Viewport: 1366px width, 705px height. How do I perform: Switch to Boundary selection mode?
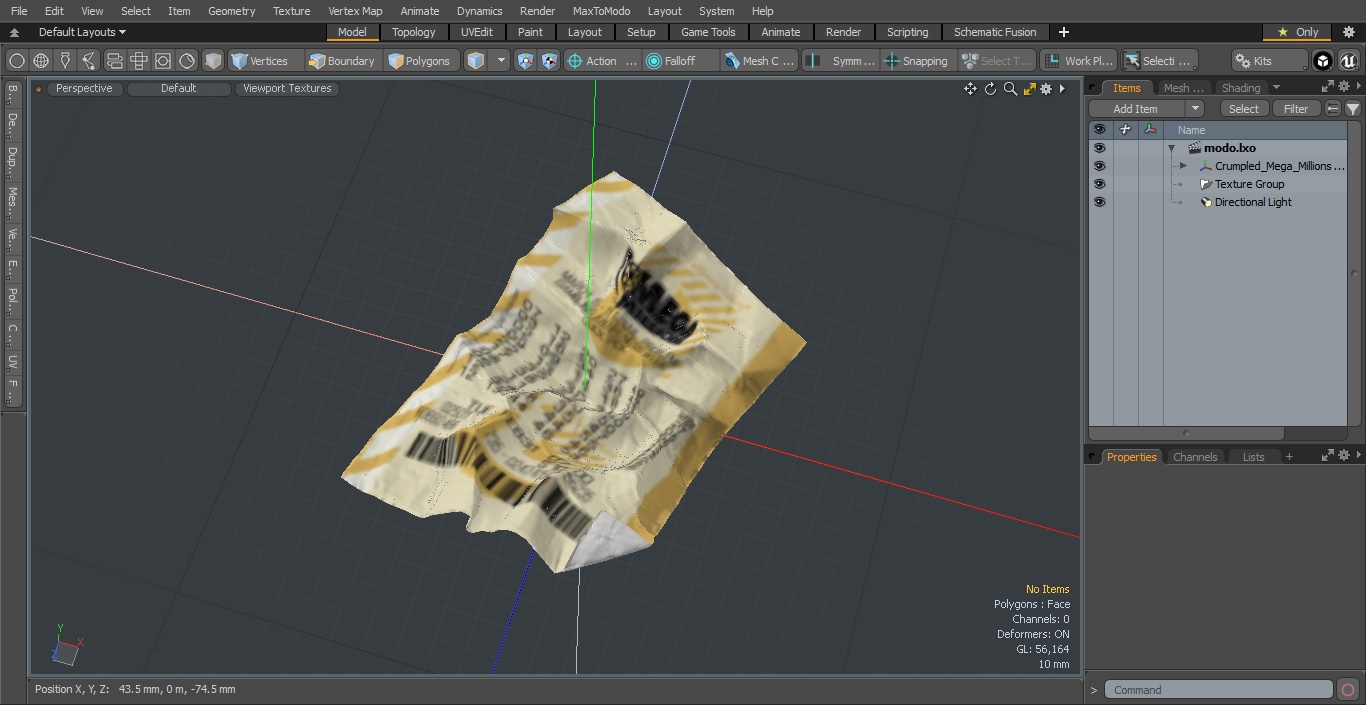coord(342,61)
